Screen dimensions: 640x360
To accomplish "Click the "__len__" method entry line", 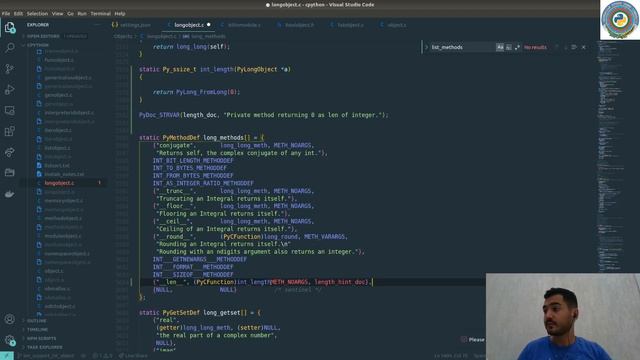I will click(x=261, y=282).
